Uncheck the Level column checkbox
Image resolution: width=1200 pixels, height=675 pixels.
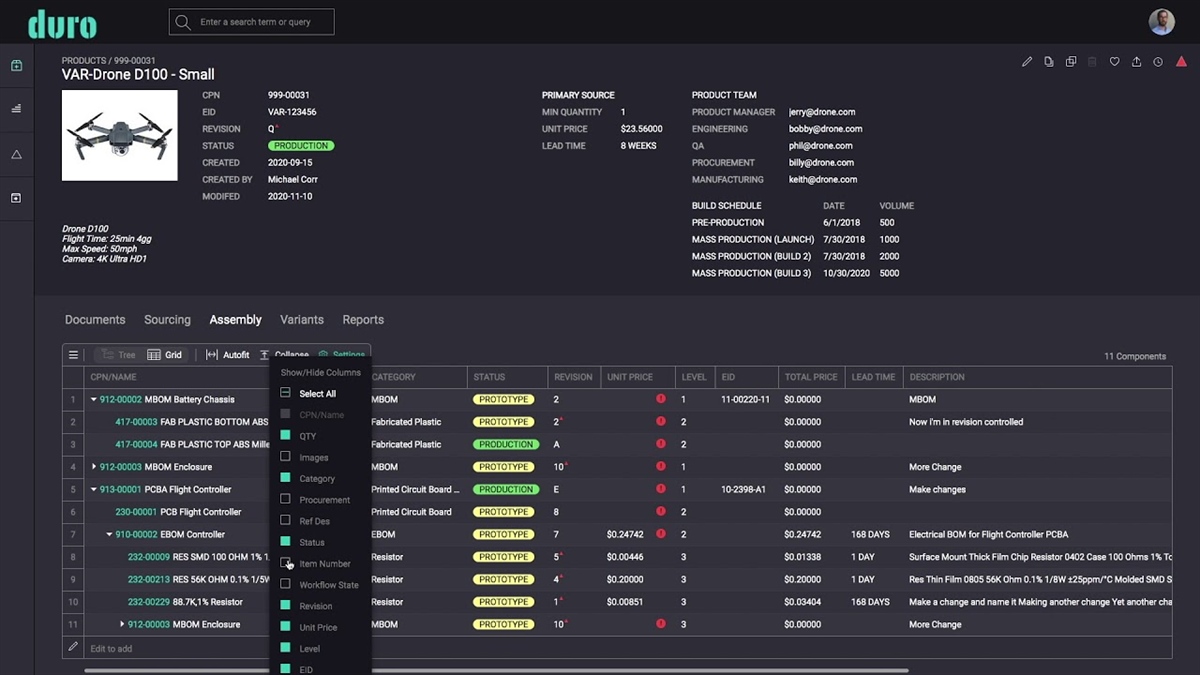coord(285,648)
